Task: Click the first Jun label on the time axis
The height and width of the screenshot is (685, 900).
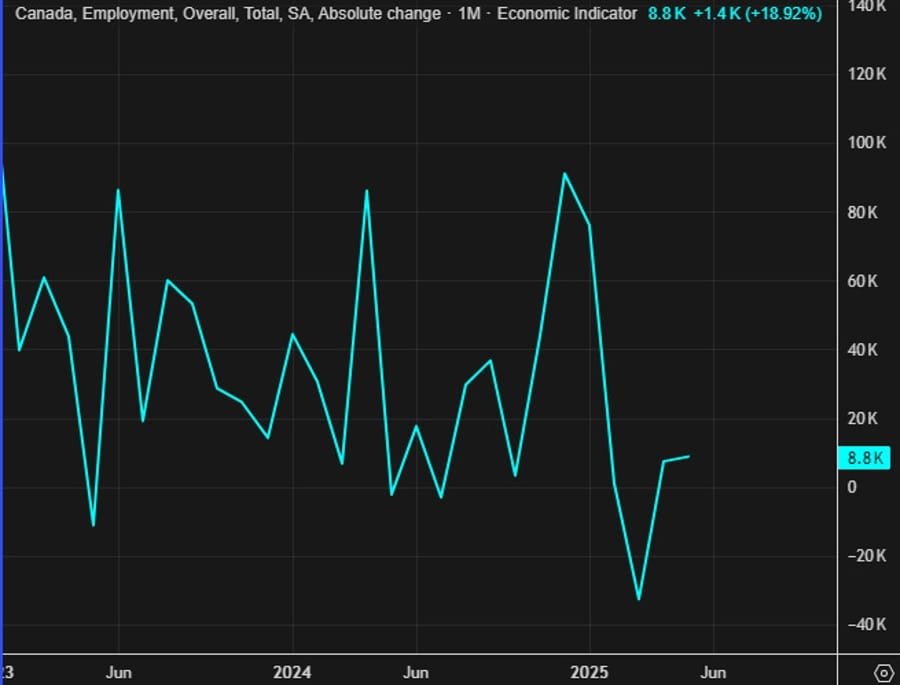Action: (119, 671)
